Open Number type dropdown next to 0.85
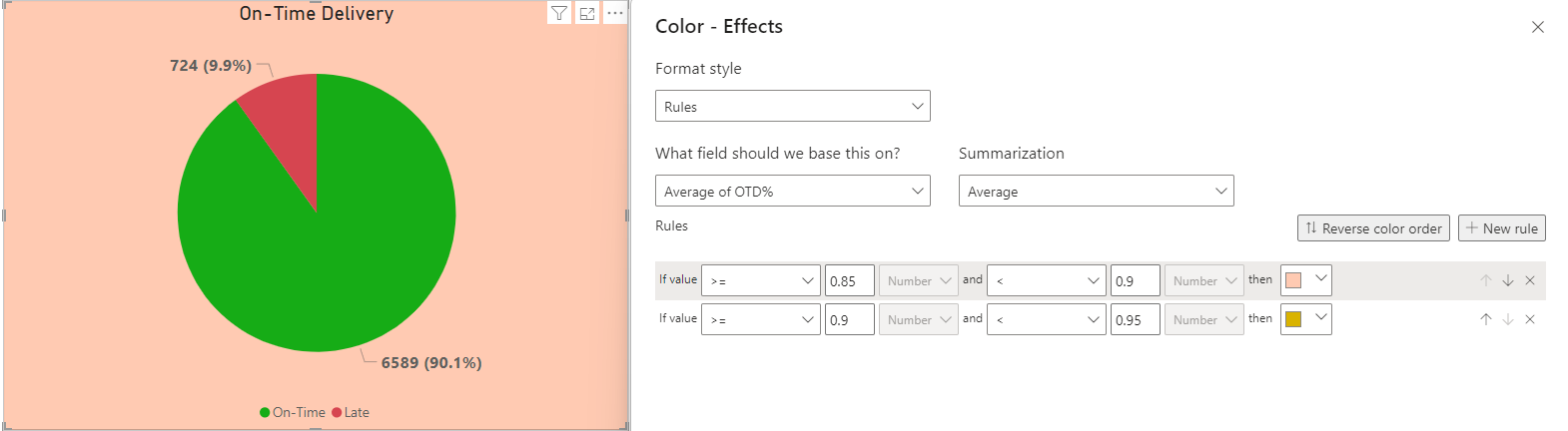 919,280
